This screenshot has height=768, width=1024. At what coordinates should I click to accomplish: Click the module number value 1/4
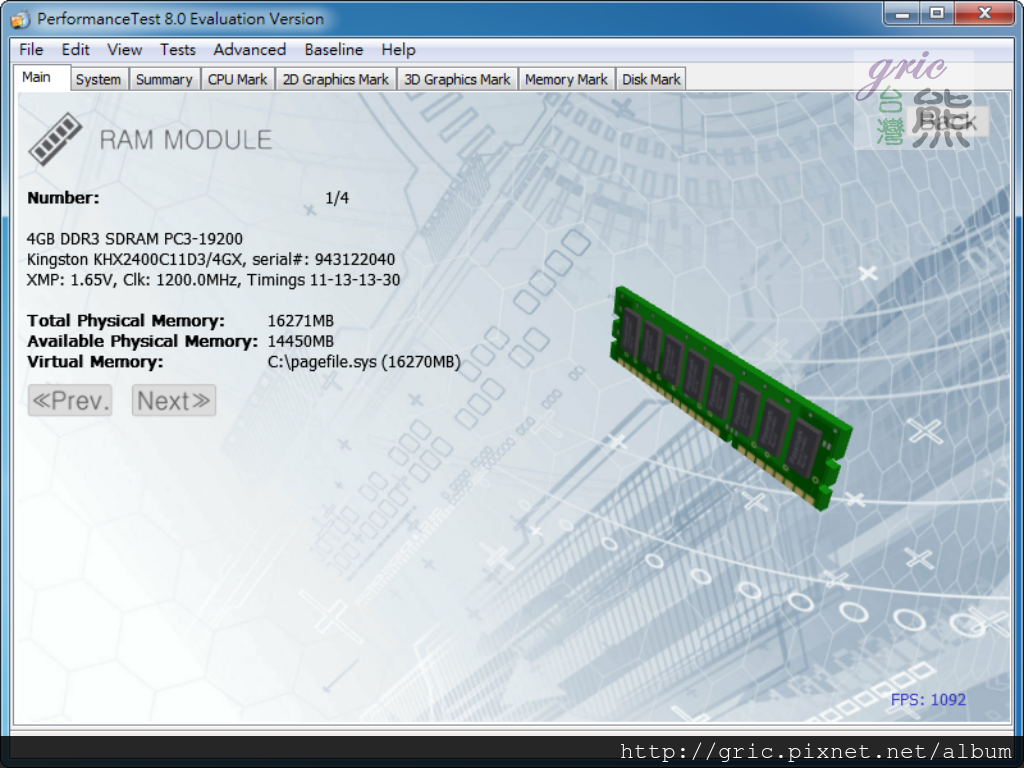tap(337, 198)
